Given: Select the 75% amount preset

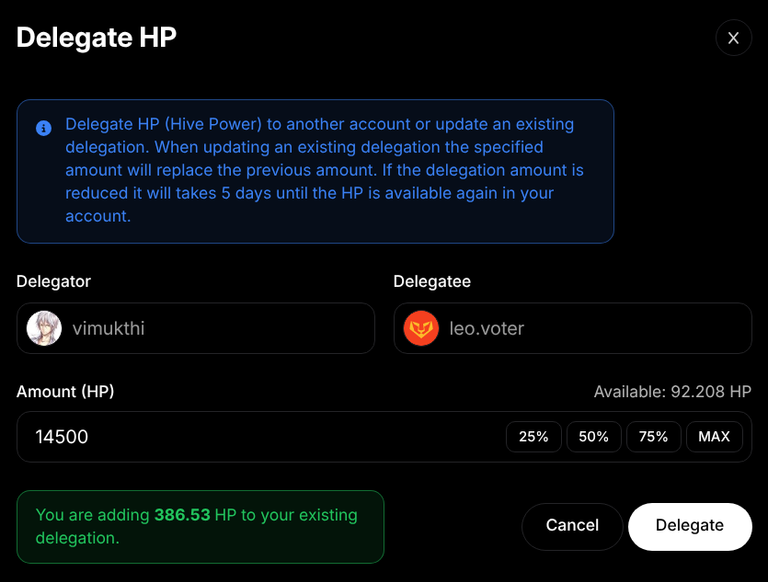Looking at the screenshot, I should click(653, 436).
